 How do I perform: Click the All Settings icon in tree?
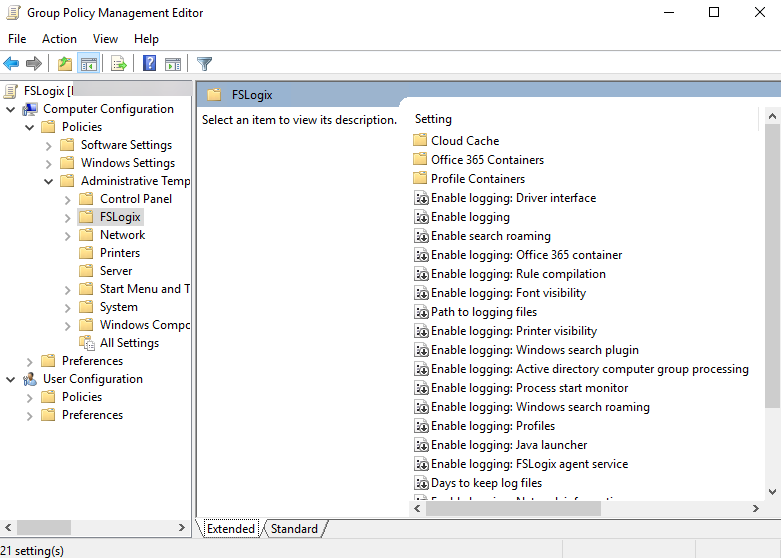pos(87,343)
